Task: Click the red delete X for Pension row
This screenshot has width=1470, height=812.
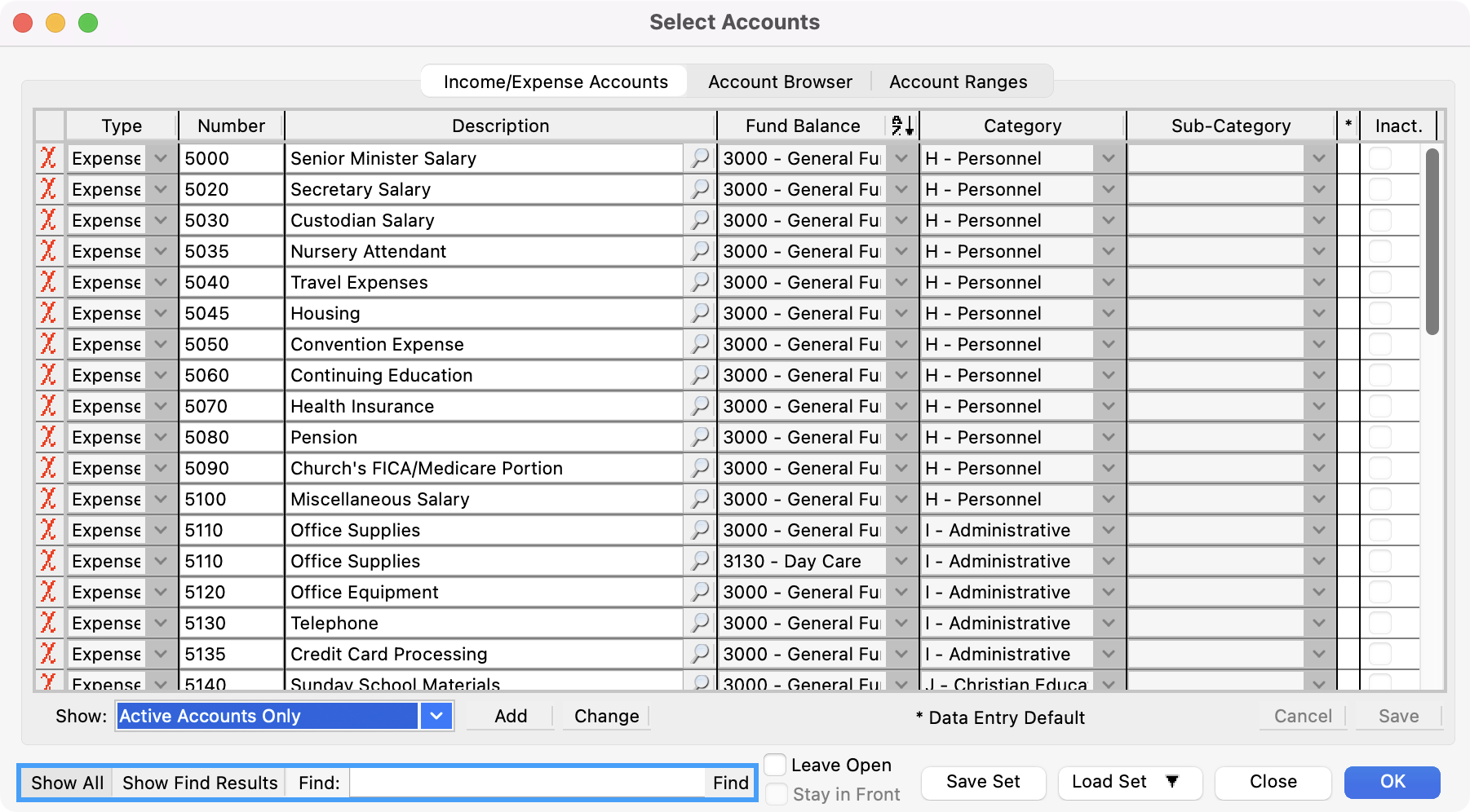Action: (49, 437)
